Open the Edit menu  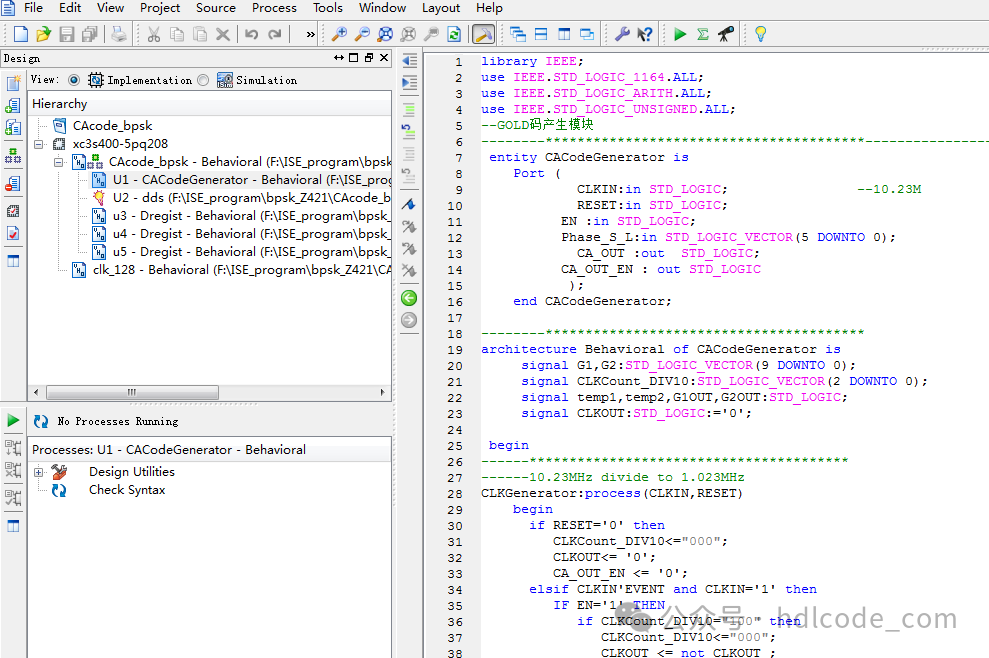tap(70, 8)
